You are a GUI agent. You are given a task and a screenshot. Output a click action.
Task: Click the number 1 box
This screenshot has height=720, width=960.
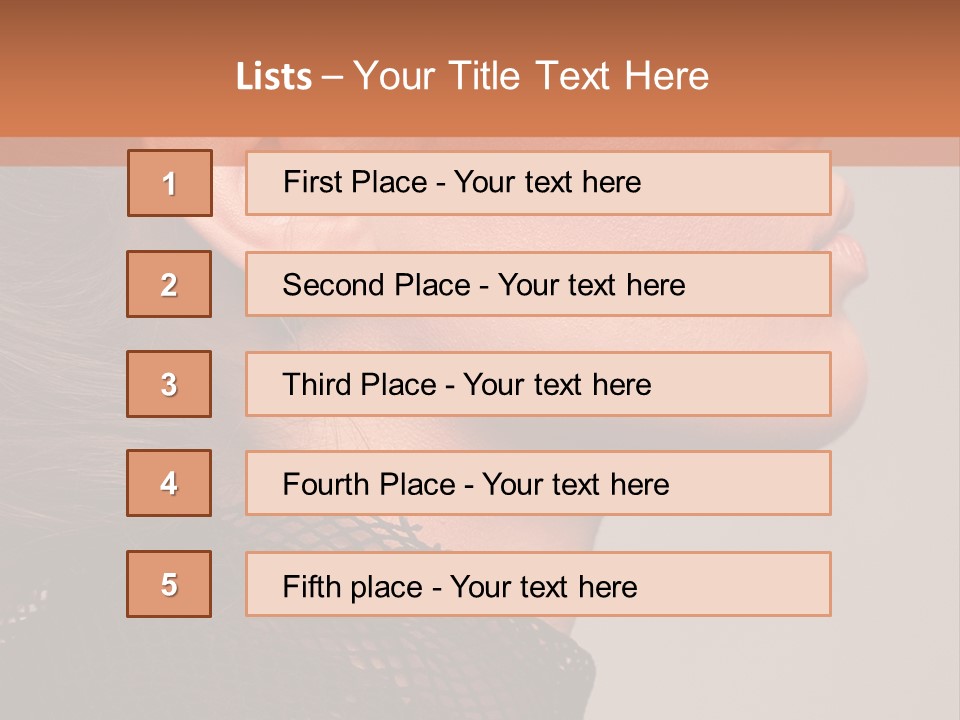169,183
